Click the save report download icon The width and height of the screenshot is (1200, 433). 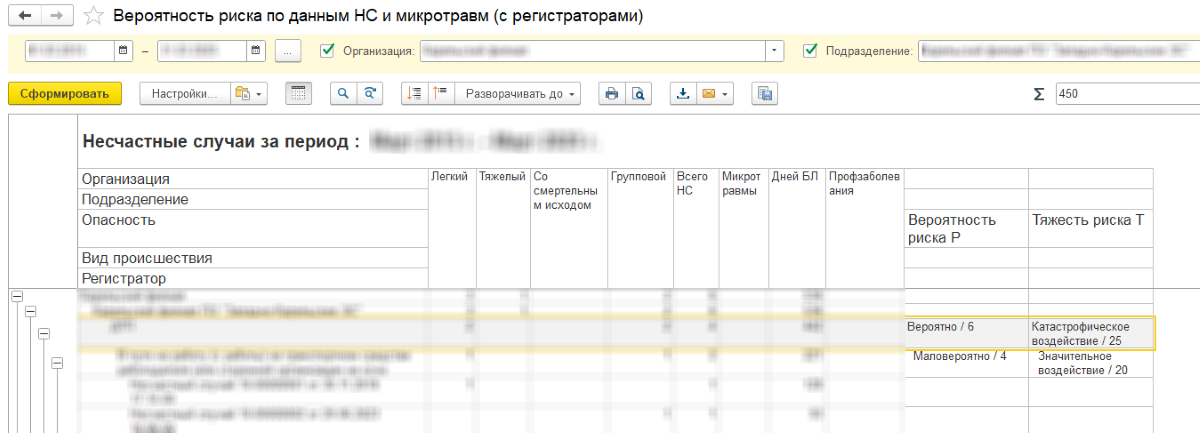(683, 94)
